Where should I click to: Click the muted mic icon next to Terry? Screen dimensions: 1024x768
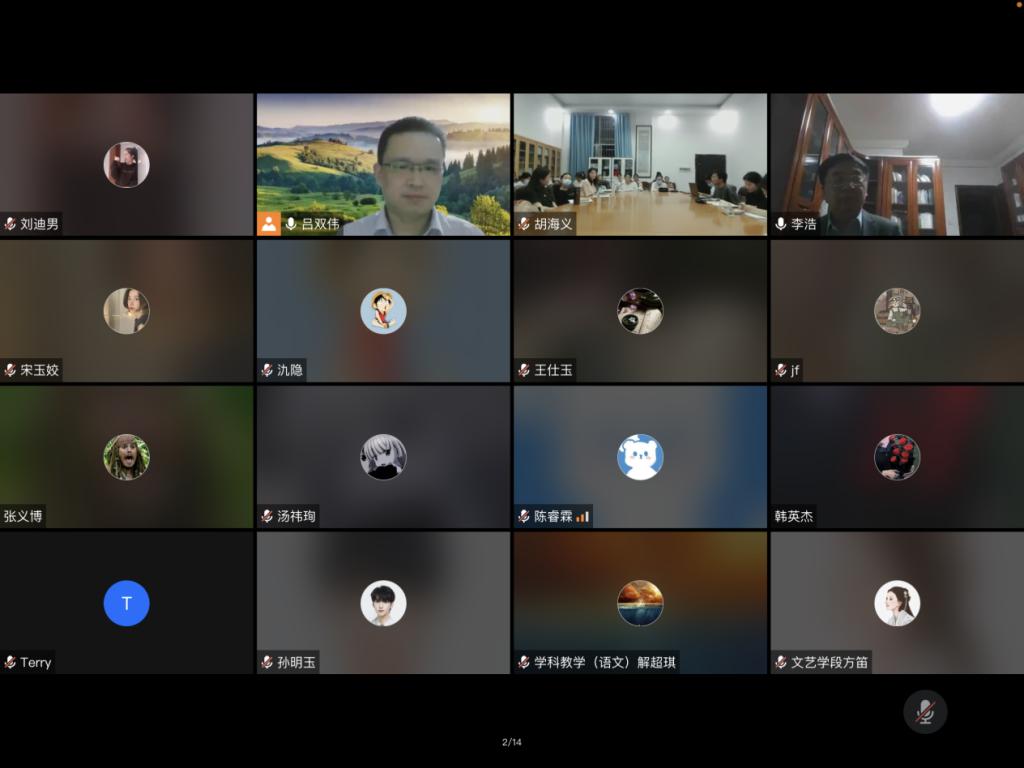click(10, 662)
